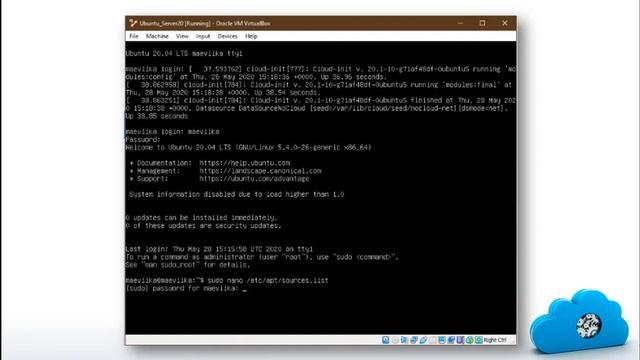640x360 pixels.
Task: Click the optical drive indicator icon
Action: tap(395, 340)
